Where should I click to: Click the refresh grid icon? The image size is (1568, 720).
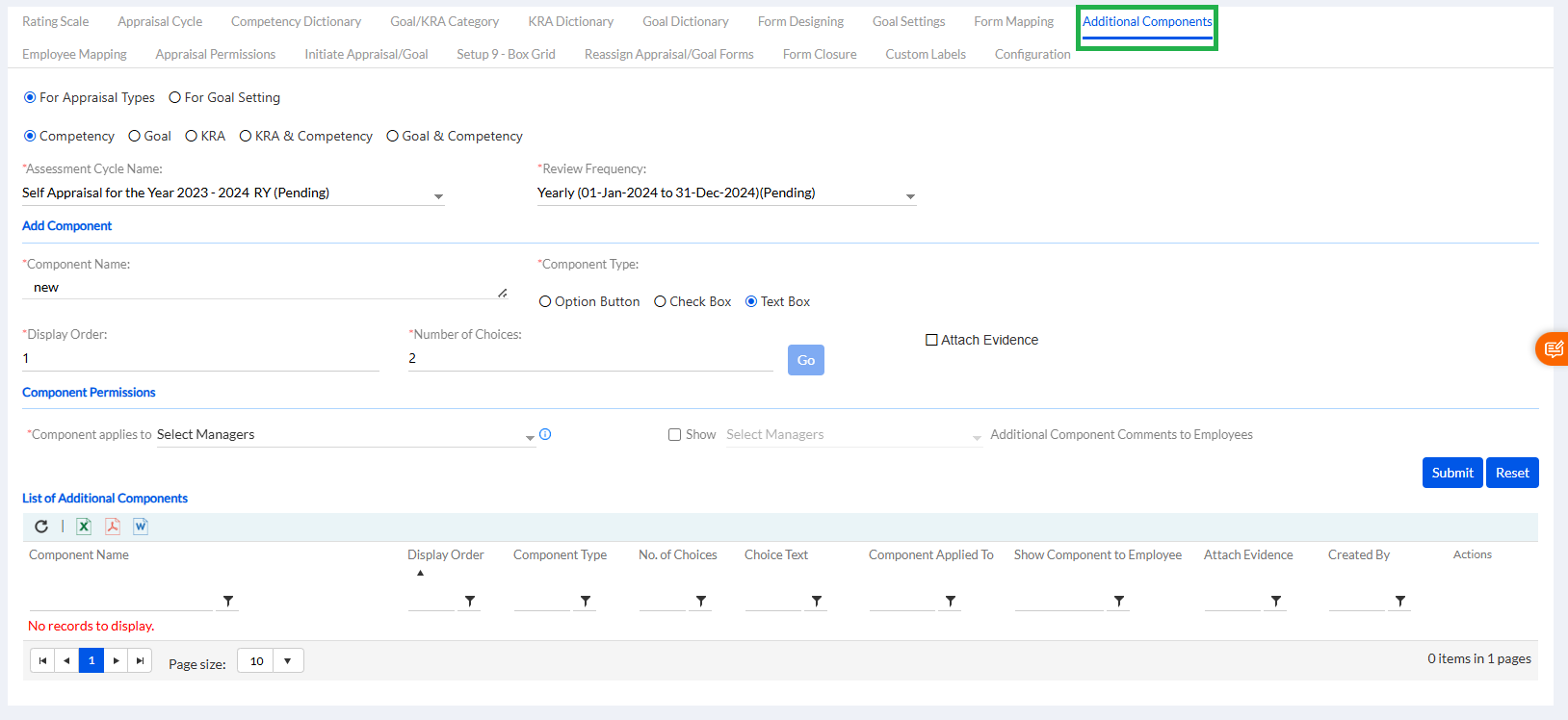(41, 527)
